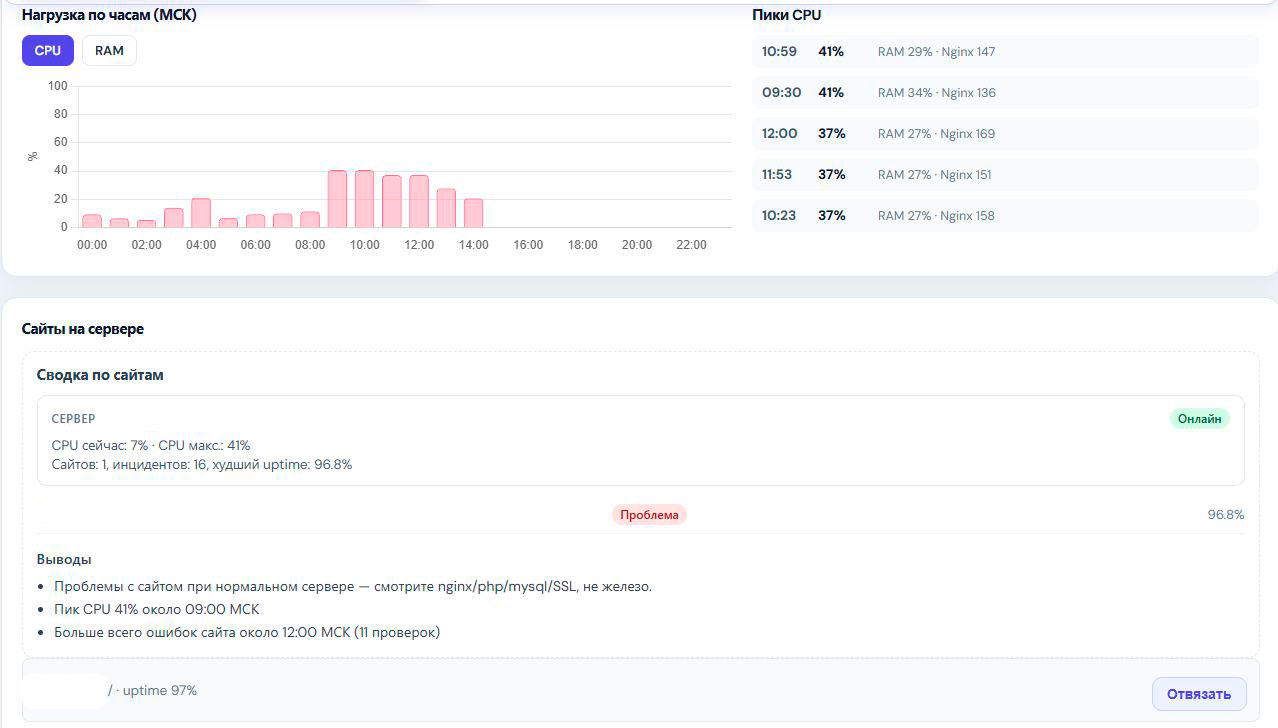The image size is (1278, 728).
Task: Click the СЕРВЕР card label
Action: click(74, 419)
